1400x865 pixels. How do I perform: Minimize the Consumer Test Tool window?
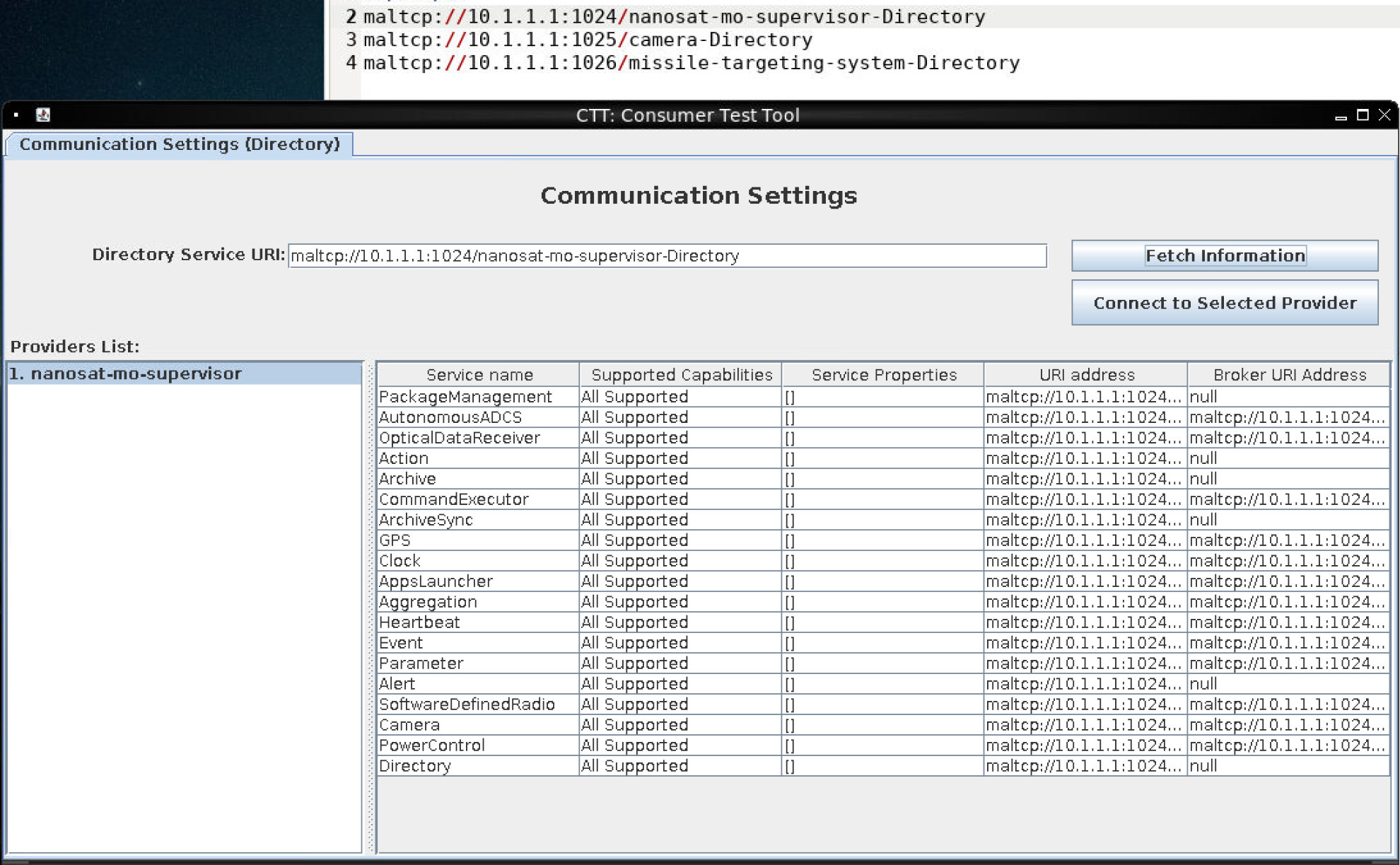tap(1341, 116)
